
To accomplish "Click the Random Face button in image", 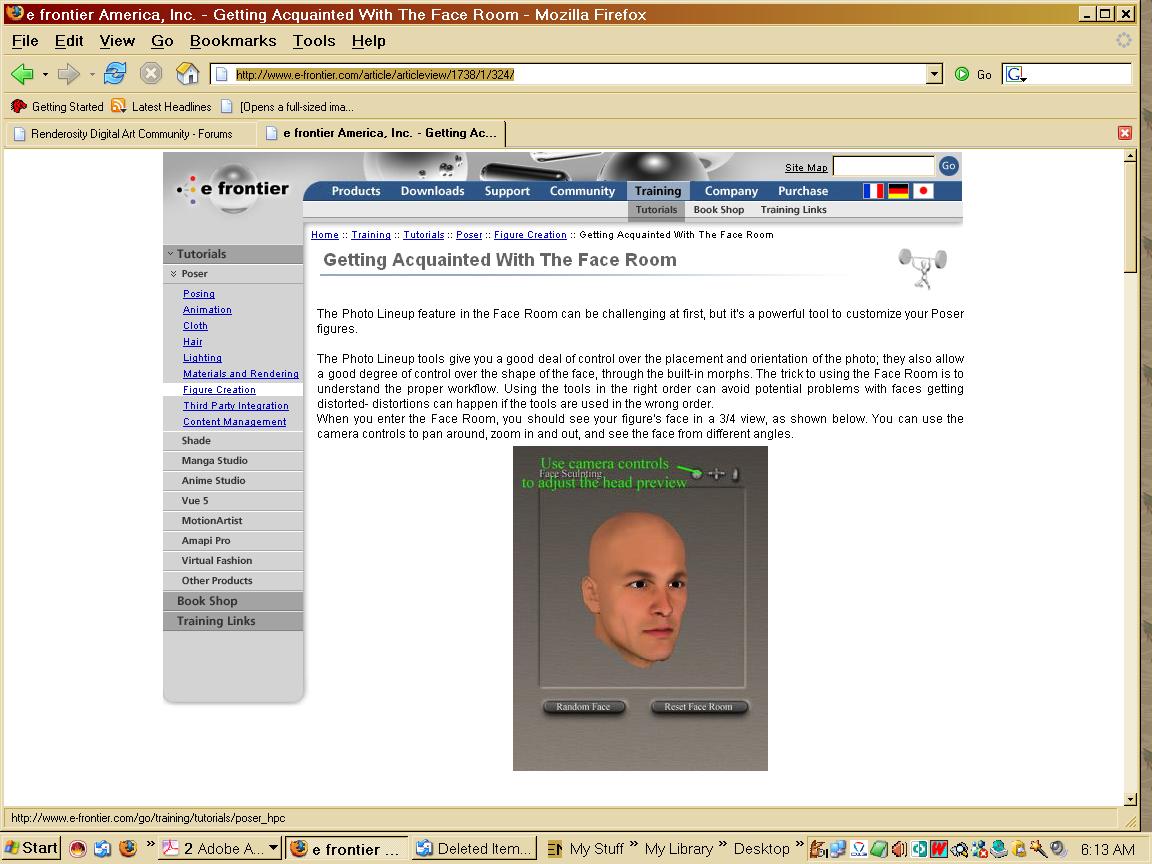I will [x=583, y=707].
